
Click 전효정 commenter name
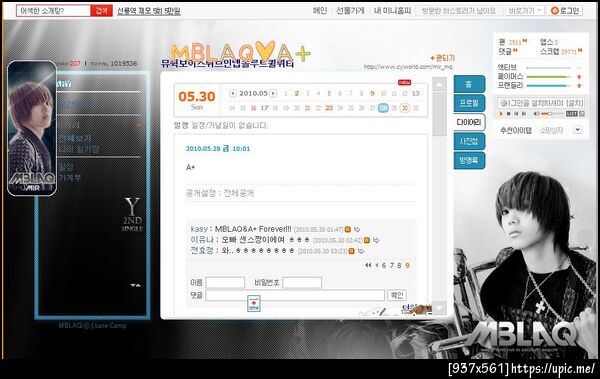pos(202,251)
